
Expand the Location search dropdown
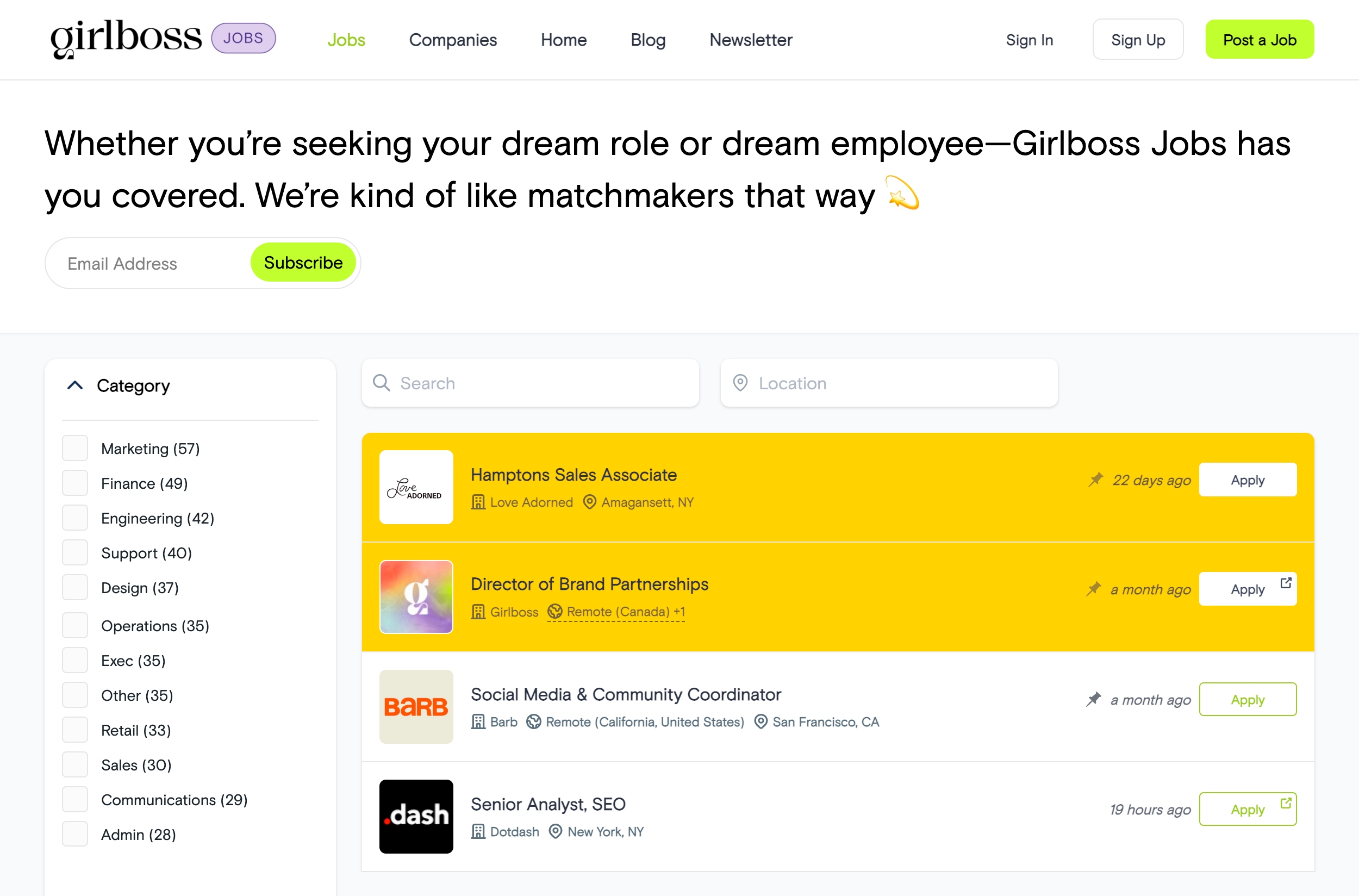pyautogui.click(x=888, y=382)
